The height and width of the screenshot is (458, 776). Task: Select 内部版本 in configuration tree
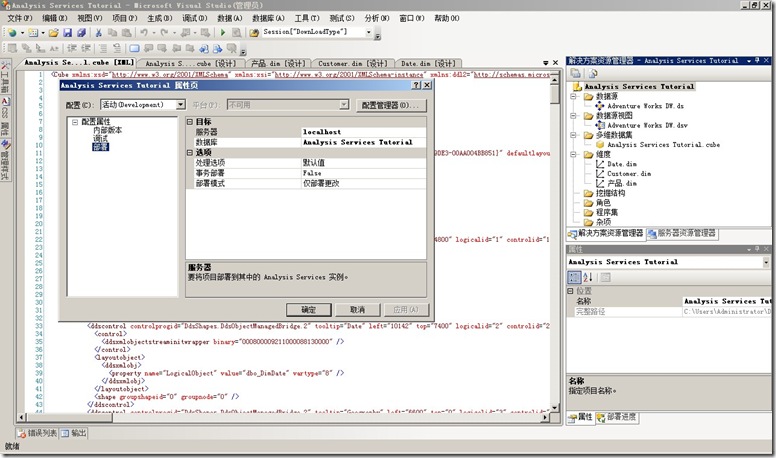point(107,130)
